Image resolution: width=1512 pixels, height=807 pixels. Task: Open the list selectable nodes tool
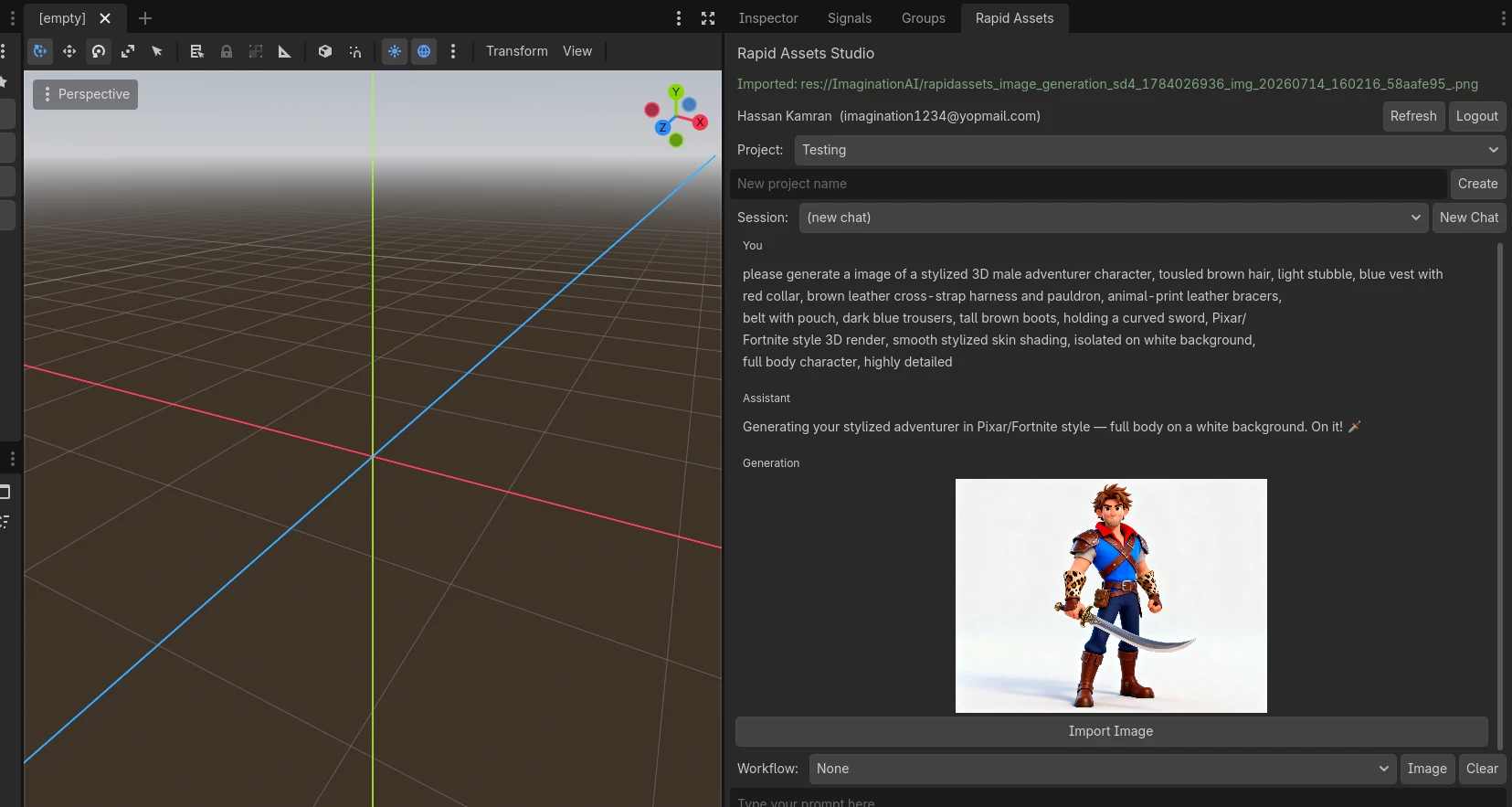(196, 51)
